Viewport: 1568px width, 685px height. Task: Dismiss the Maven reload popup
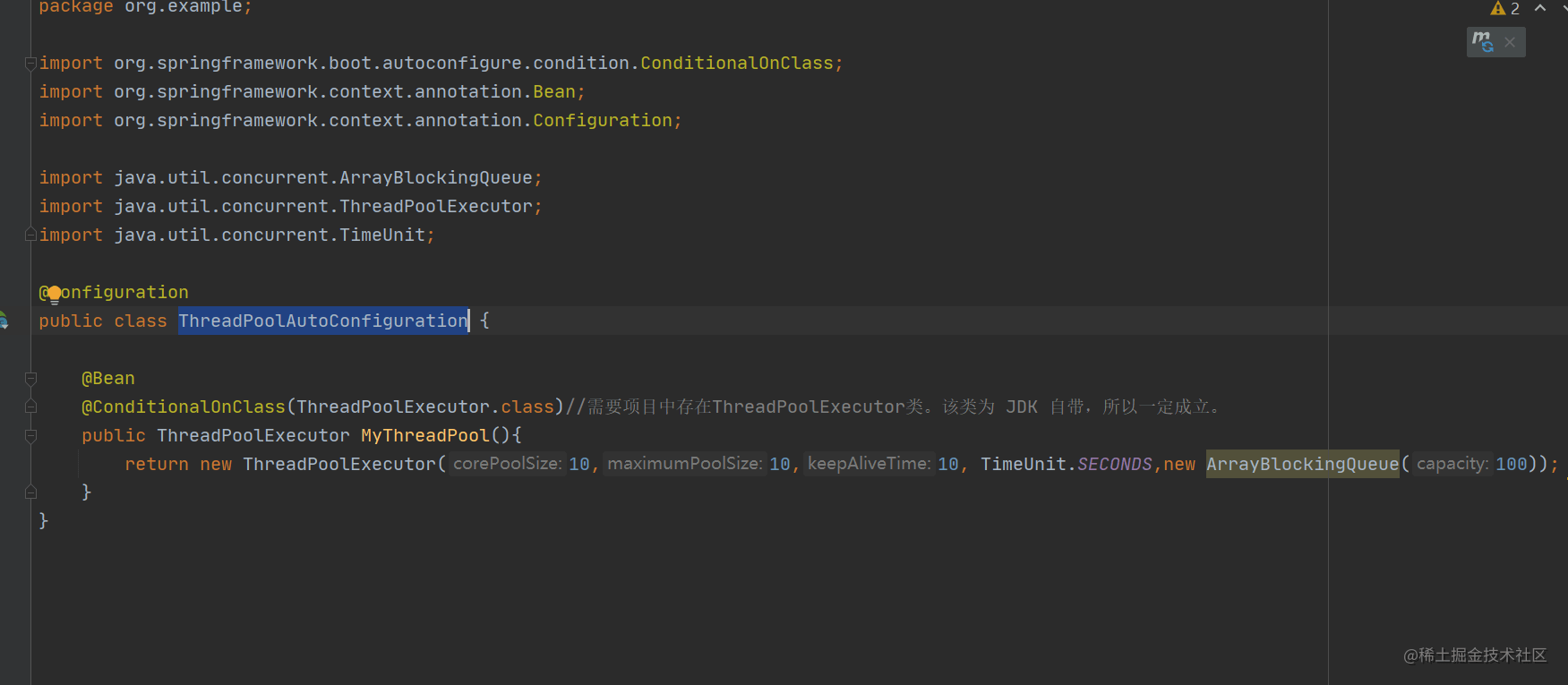tap(1510, 42)
